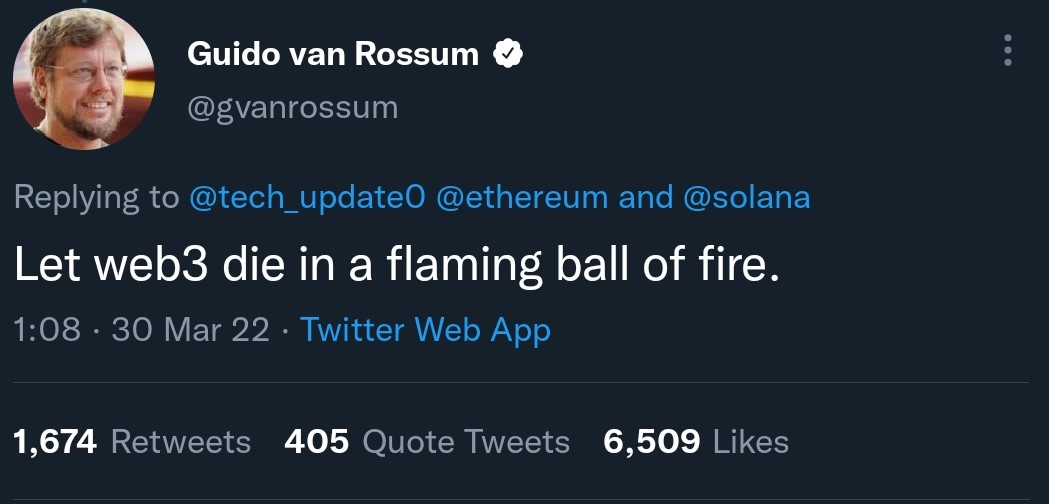
Task: Open the 'Retweets' label
Action: (x=180, y=441)
